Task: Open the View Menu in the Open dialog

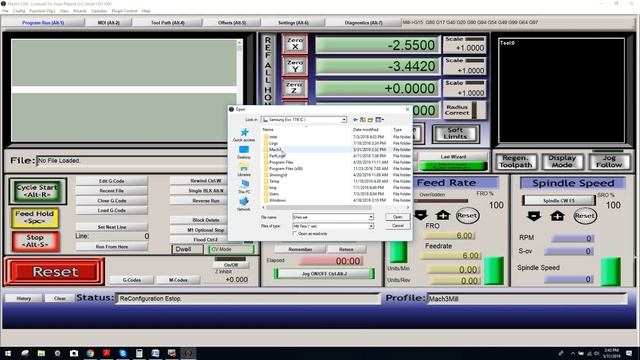Action: [x=379, y=120]
